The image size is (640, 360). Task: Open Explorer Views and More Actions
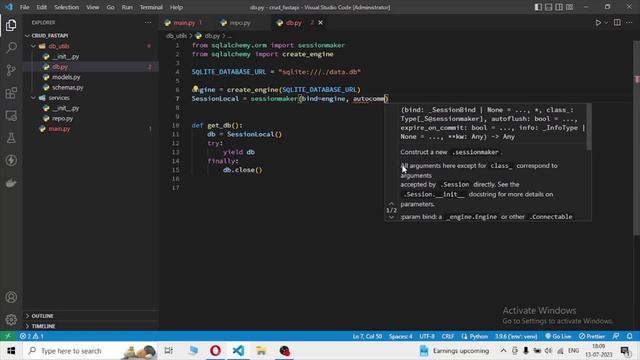tap(148, 23)
